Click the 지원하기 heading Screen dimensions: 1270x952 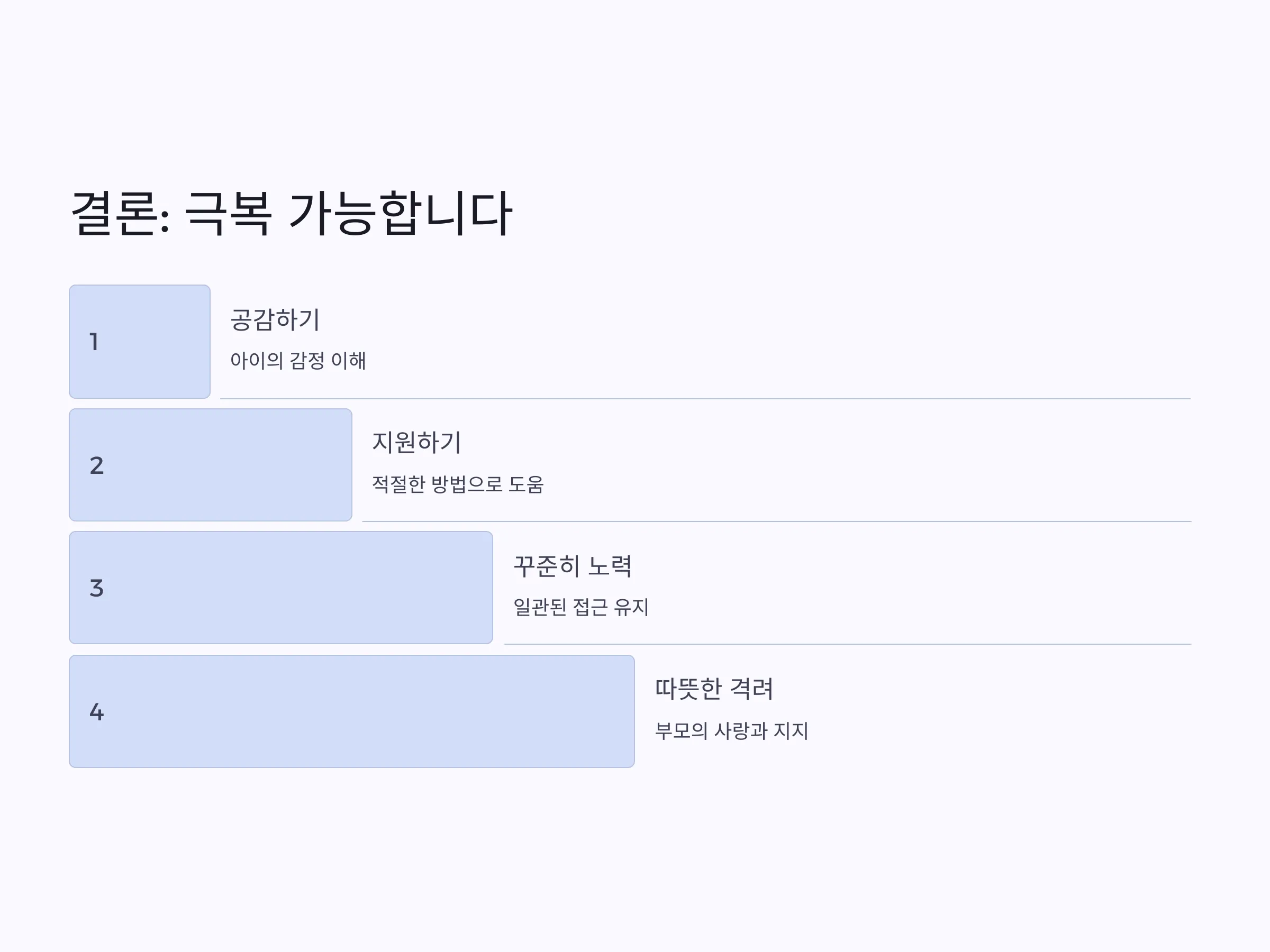417,443
